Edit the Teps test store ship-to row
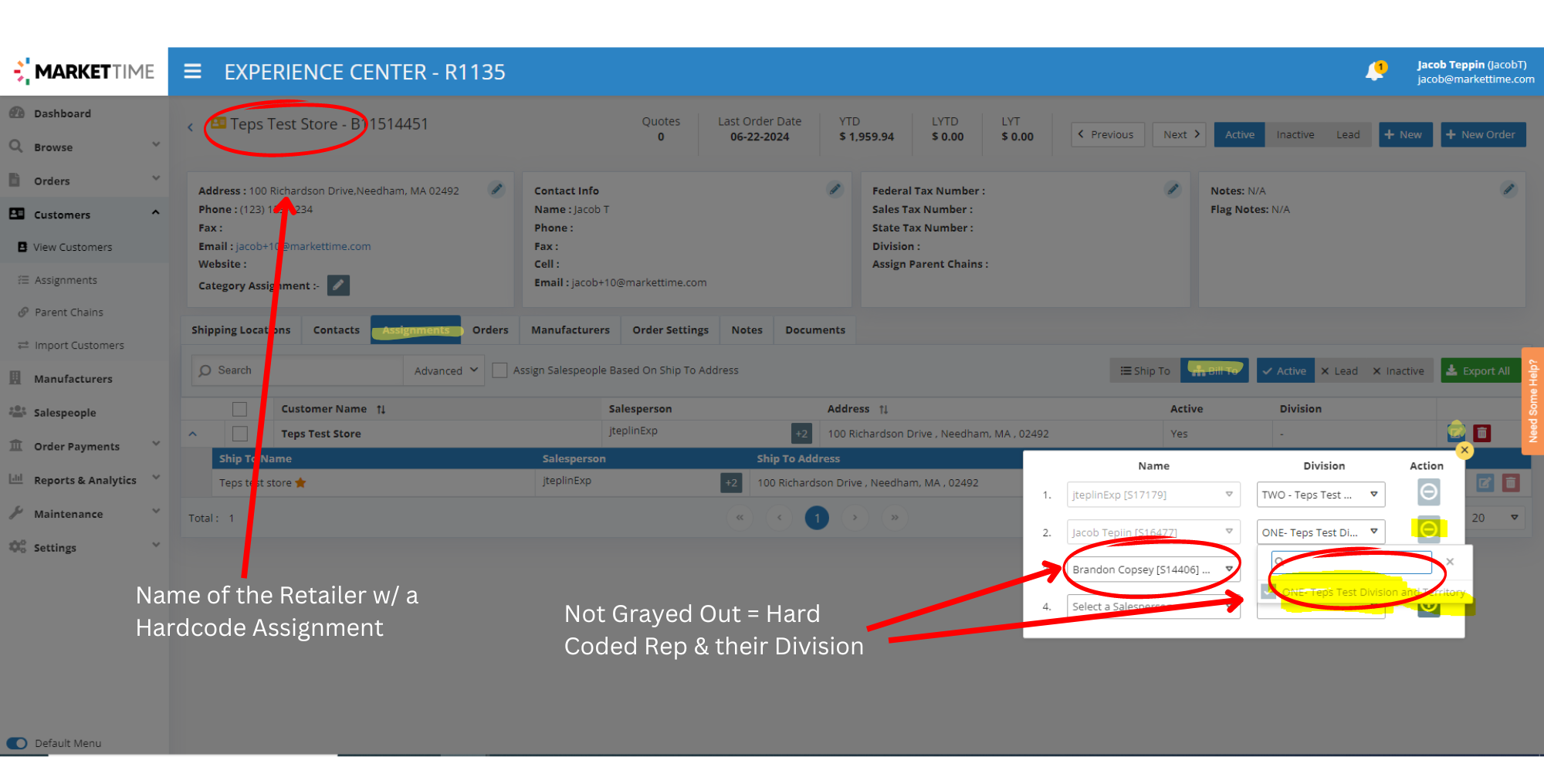Screen dimensions: 1544x784 [x=1485, y=482]
